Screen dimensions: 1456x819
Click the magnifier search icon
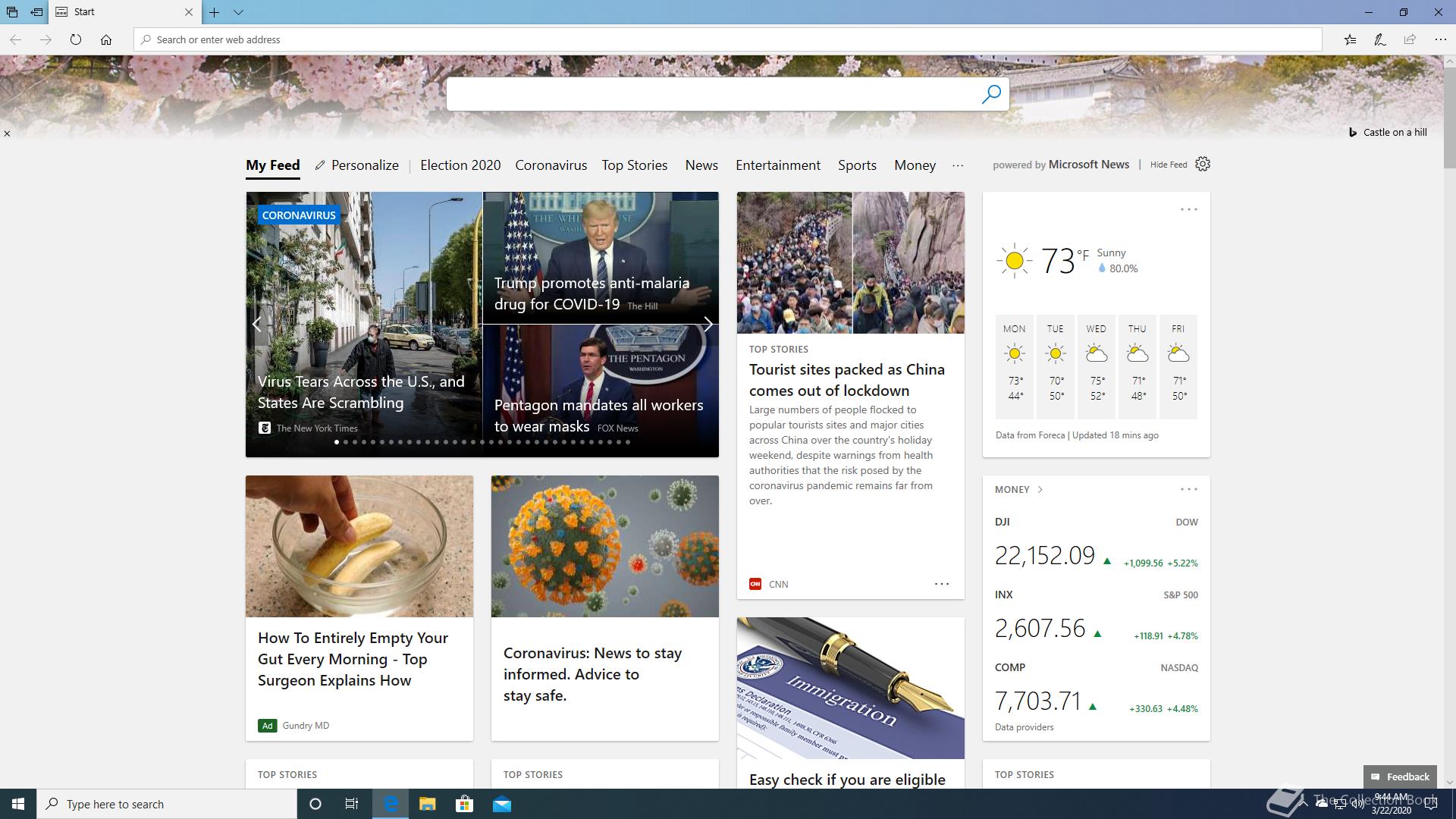(x=991, y=94)
